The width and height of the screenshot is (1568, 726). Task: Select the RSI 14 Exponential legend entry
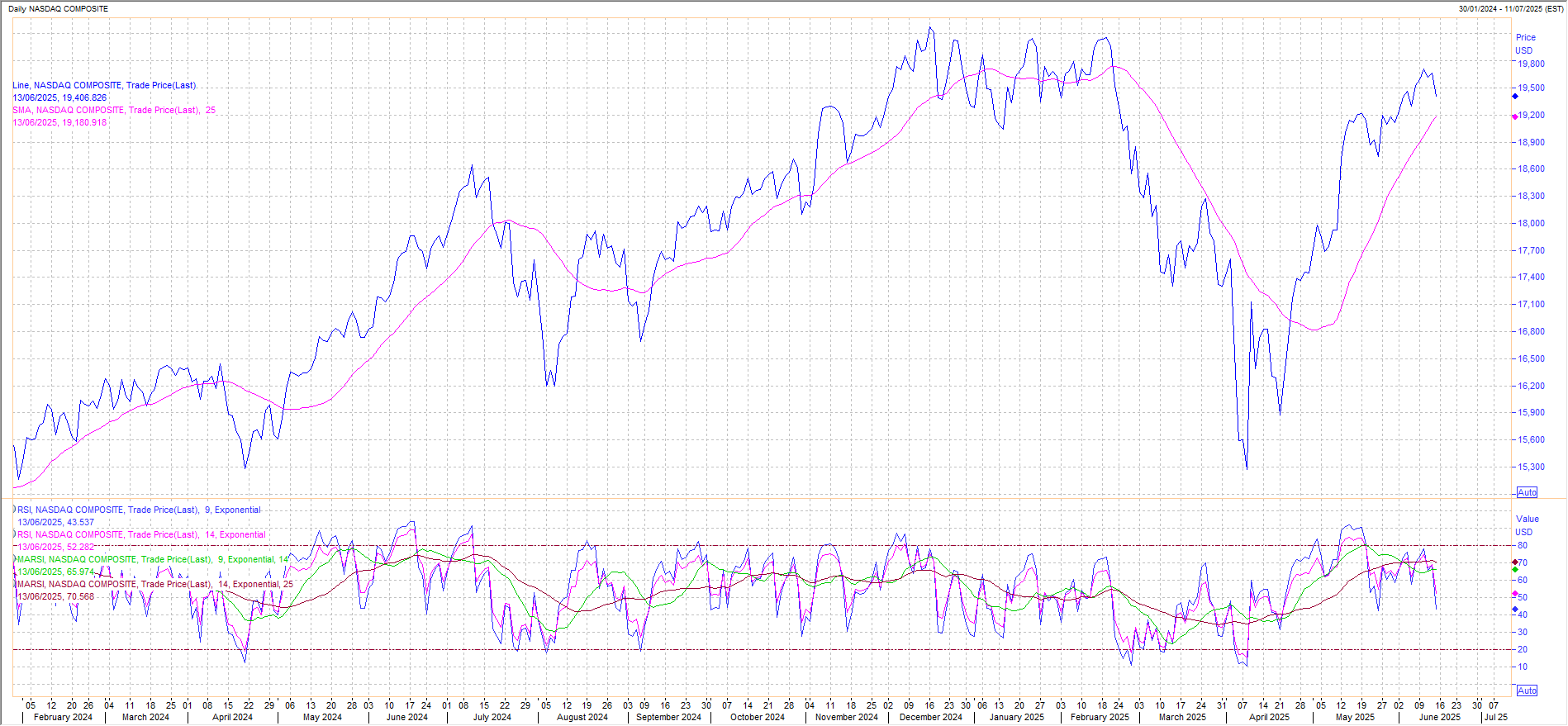click(x=141, y=534)
